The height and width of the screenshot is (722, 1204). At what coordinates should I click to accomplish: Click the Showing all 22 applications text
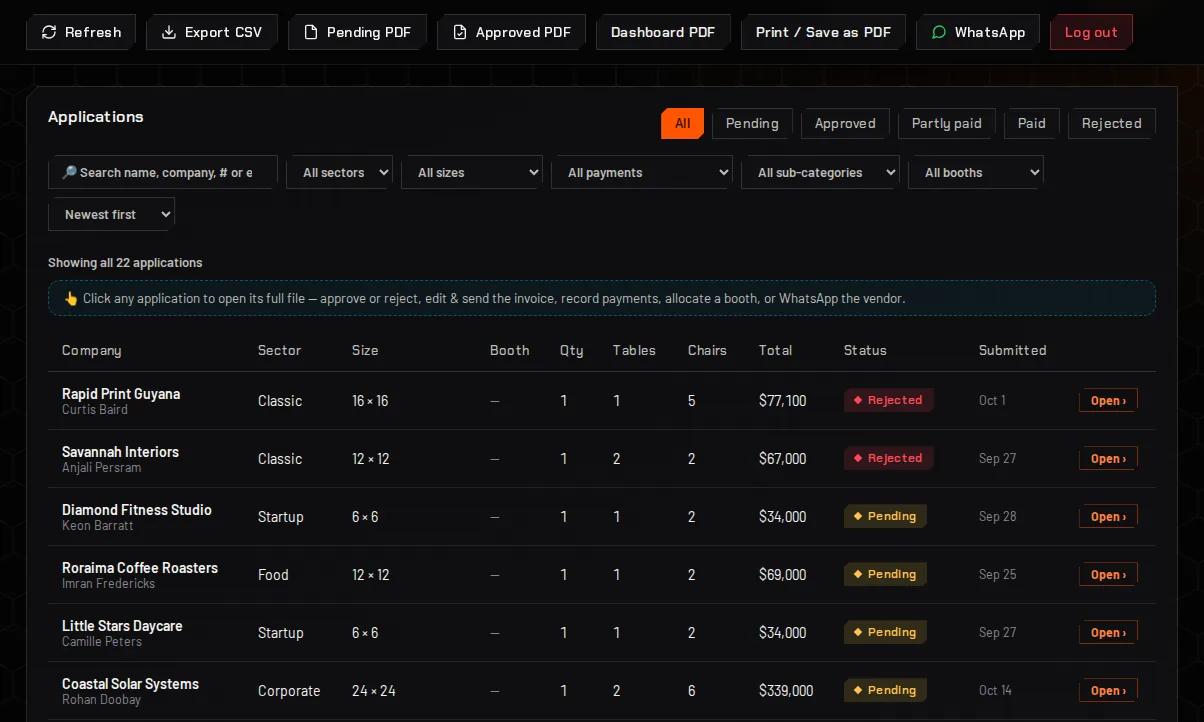(x=125, y=263)
